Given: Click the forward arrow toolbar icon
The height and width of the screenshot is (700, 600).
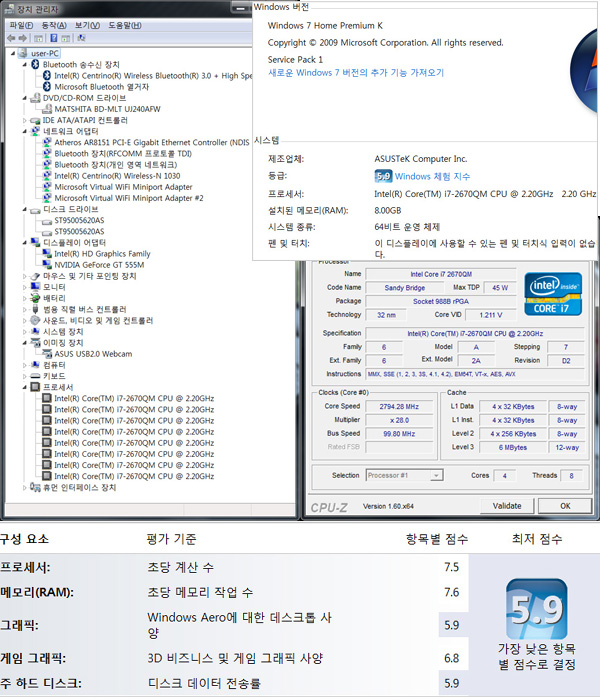Looking at the screenshot, I should click(x=23, y=38).
